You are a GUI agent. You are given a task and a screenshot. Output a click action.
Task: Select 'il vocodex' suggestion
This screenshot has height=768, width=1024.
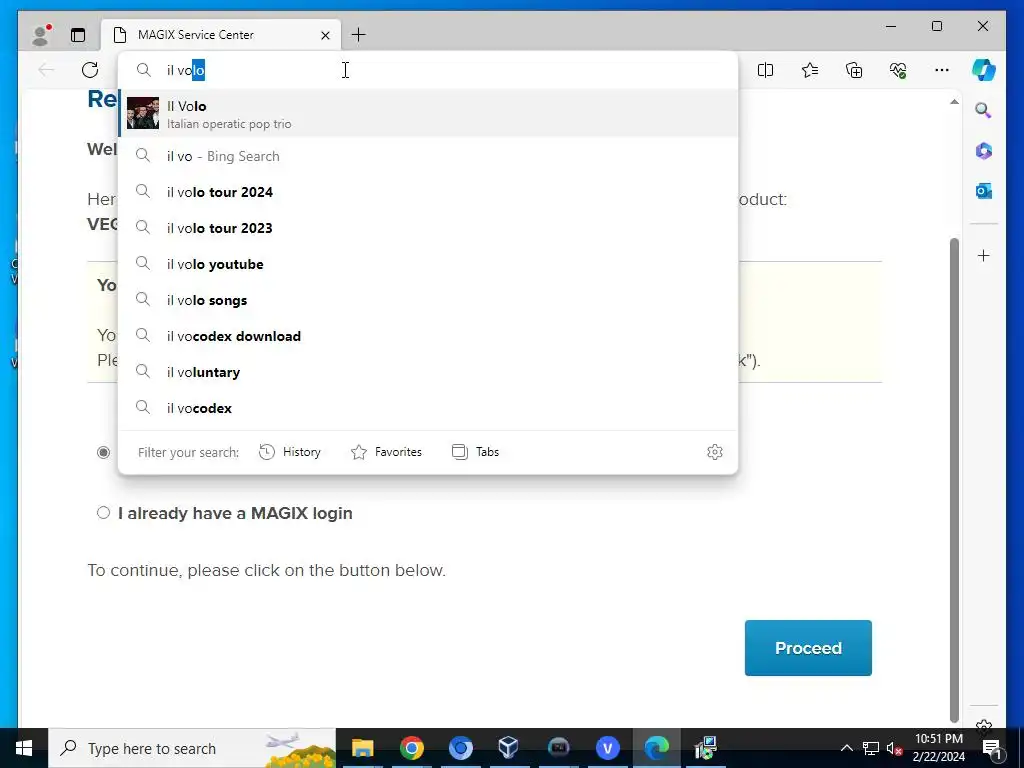(x=428, y=408)
